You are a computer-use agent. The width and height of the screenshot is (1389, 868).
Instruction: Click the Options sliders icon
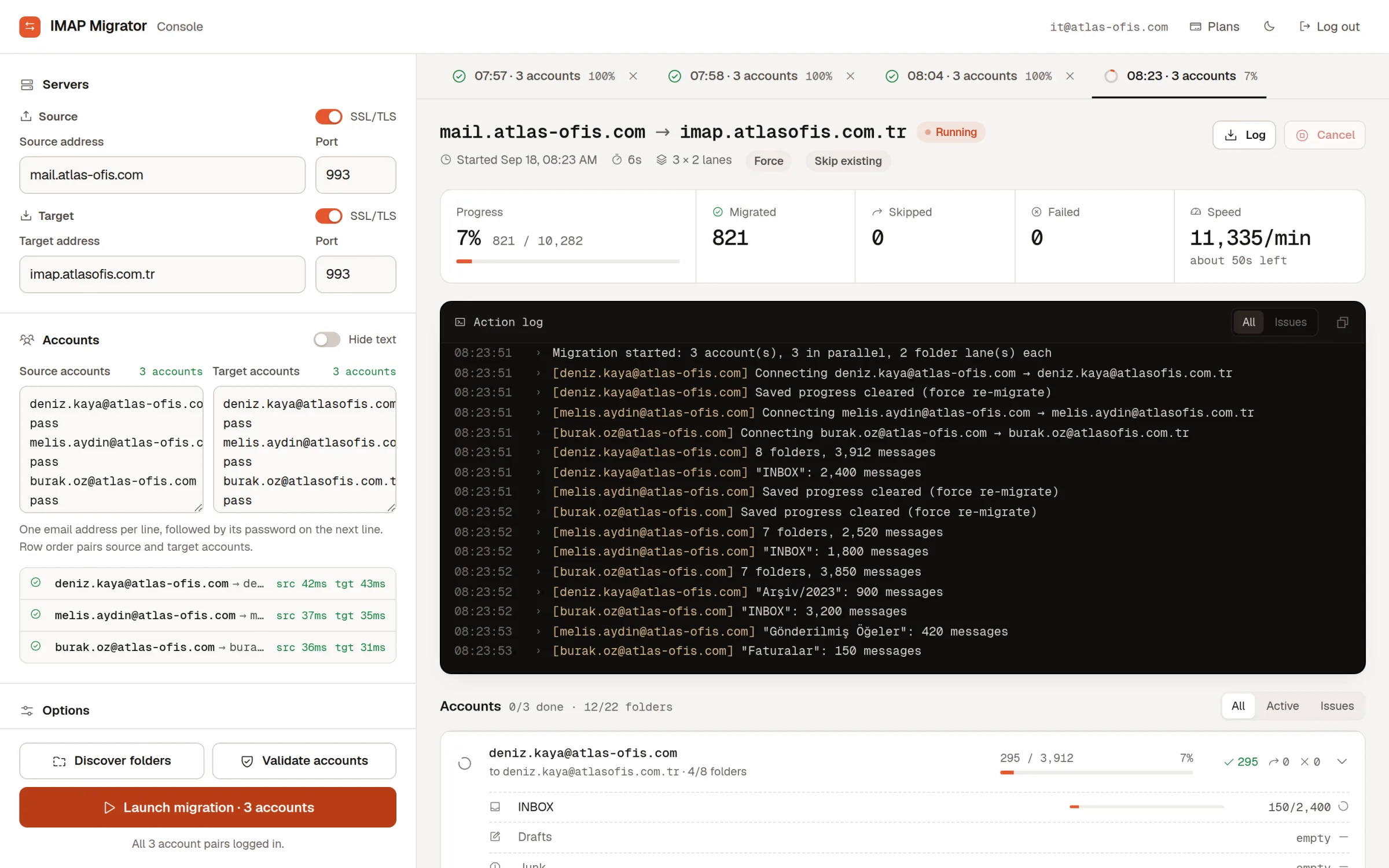[27, 711]
